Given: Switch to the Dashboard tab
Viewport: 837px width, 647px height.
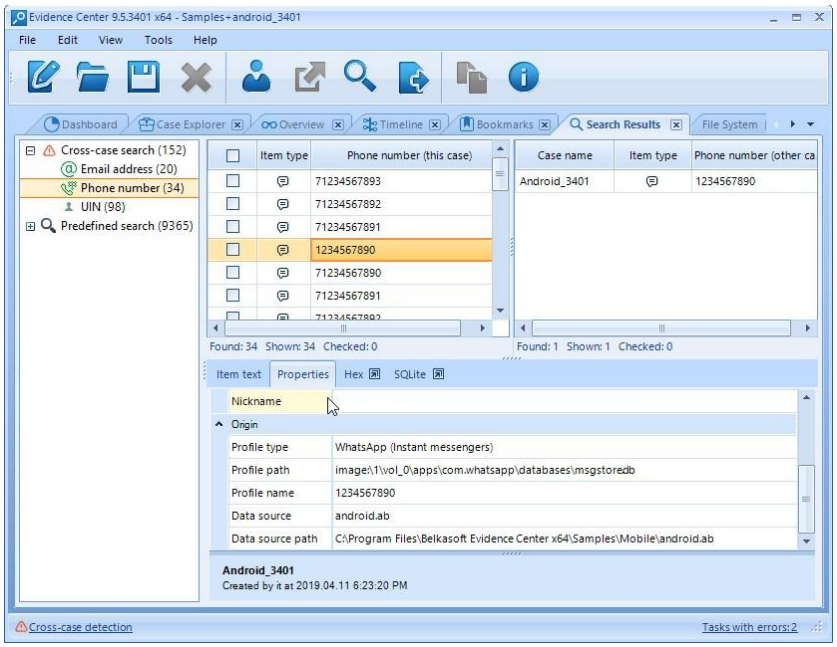Looking at the screenshot, I should [81, 124].
